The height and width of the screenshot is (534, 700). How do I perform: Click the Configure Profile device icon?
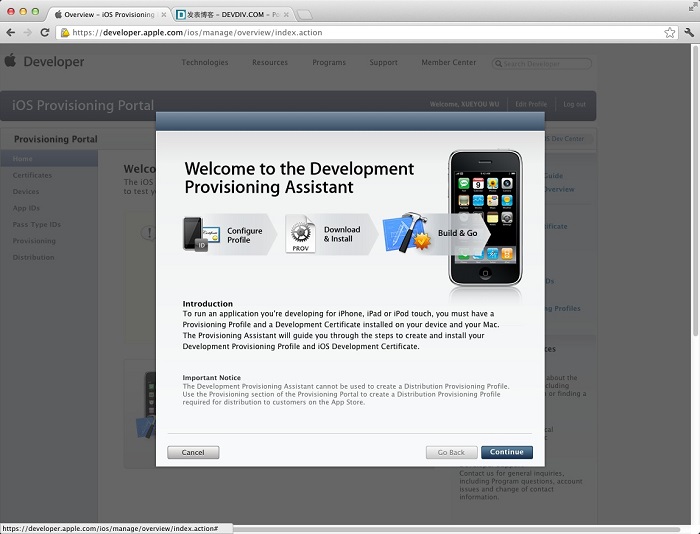pos(201,234)
